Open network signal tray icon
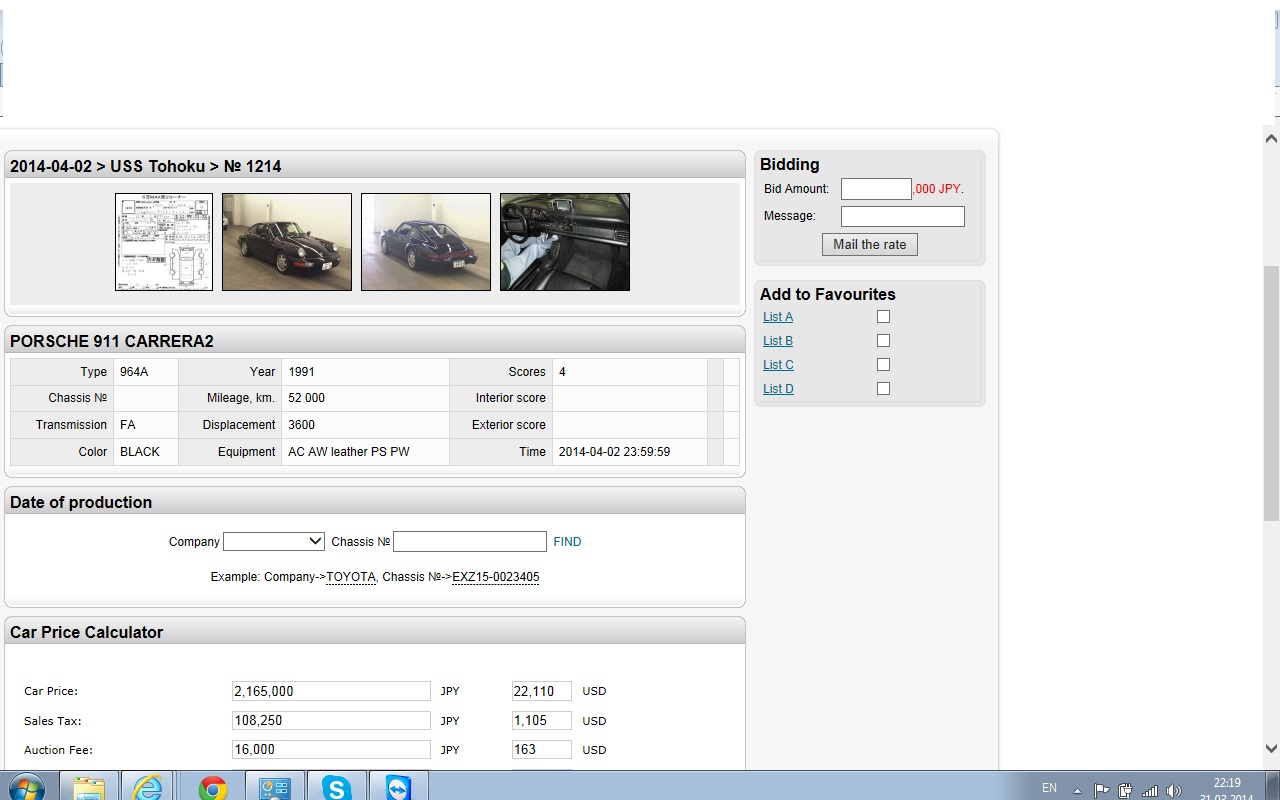Screen dimensions: 1280x800 point(1150,790)
